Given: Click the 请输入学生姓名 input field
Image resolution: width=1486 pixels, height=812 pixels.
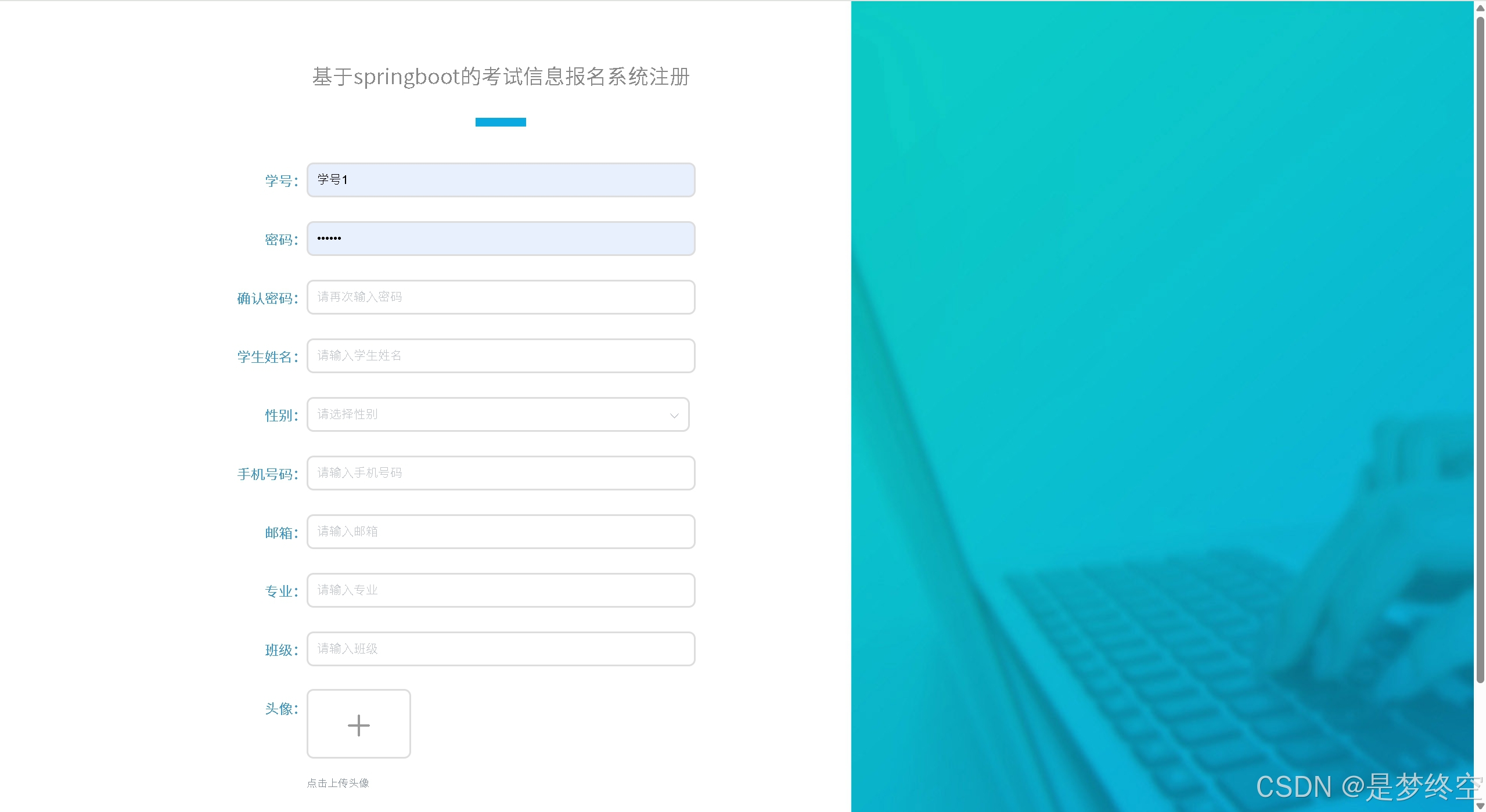Looking at the screenshot, I should pyautogui.click(x=500, y=356).
